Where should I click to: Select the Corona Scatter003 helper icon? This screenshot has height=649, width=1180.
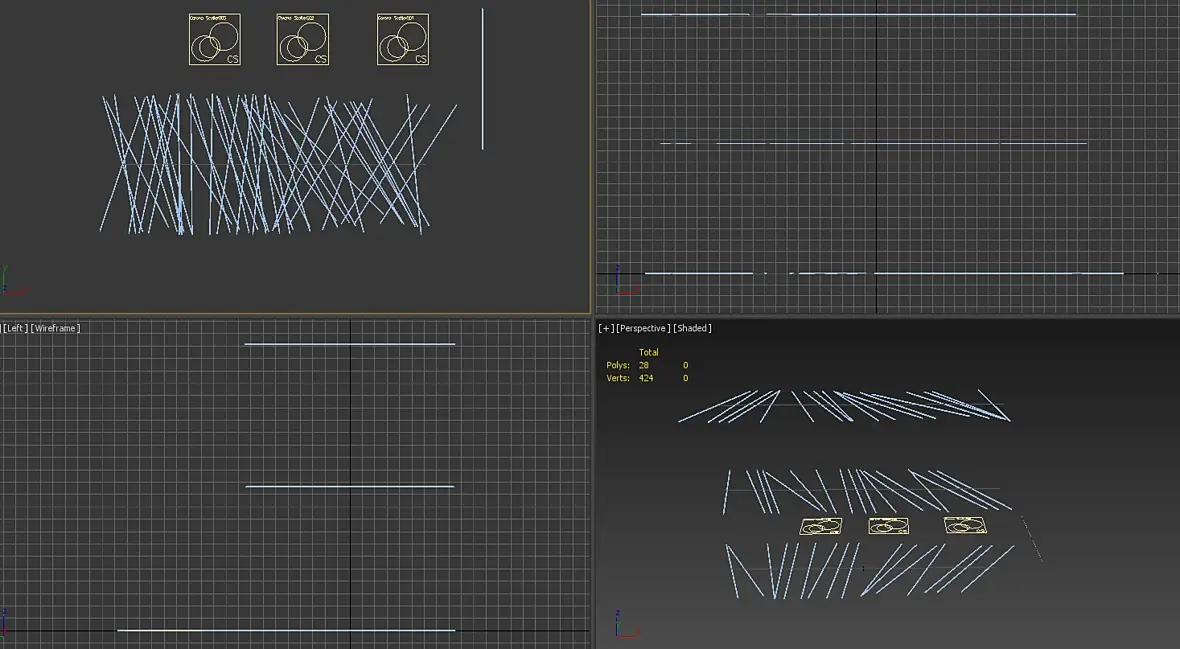point(214,39)
